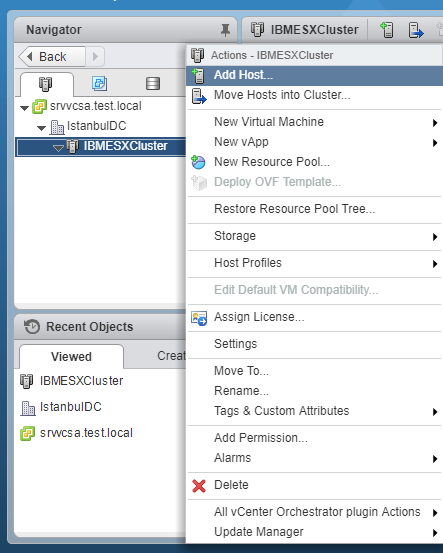Click the forward history arrow button

[95, 56]
